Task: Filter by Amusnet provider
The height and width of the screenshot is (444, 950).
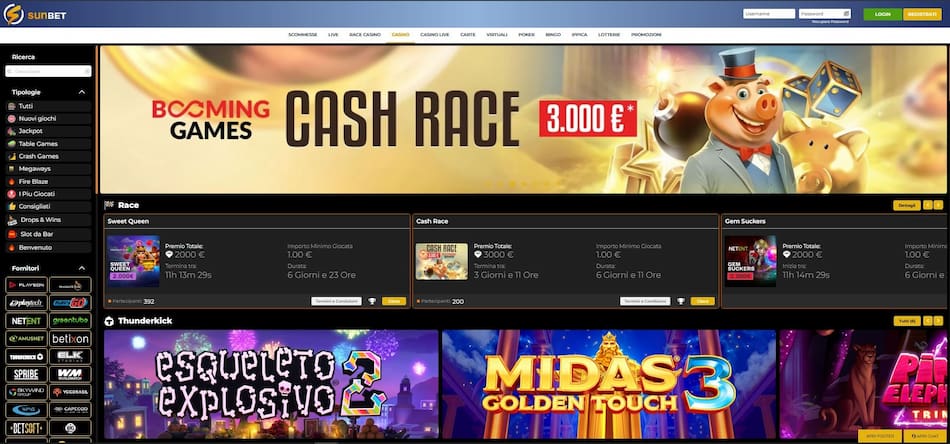Action: pyautogui.click(x=26, y=339)
